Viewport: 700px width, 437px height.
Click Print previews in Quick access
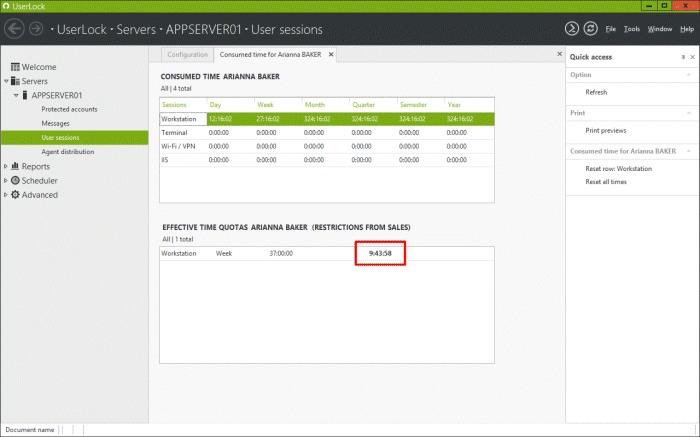pyautogui.click(x=605, y=130)
